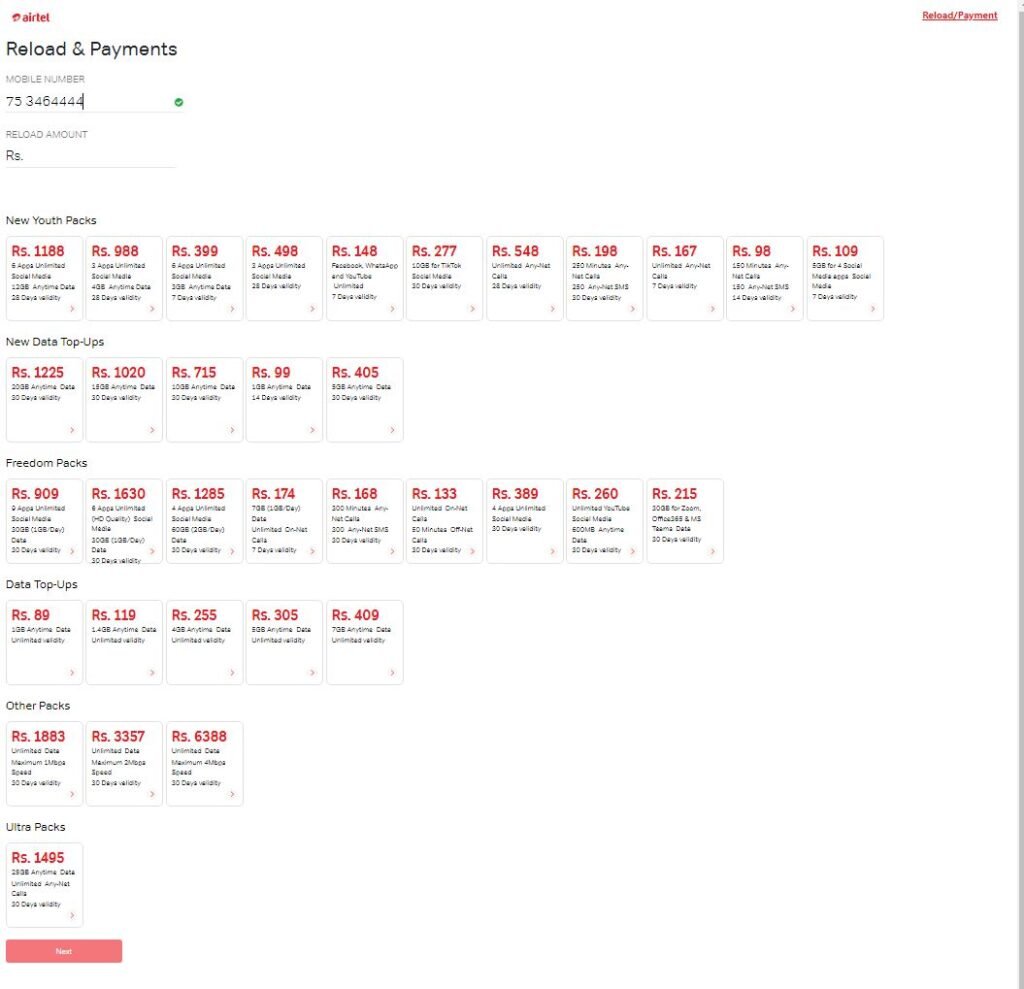
Task: Click the Next button
Action: point(64,951)
